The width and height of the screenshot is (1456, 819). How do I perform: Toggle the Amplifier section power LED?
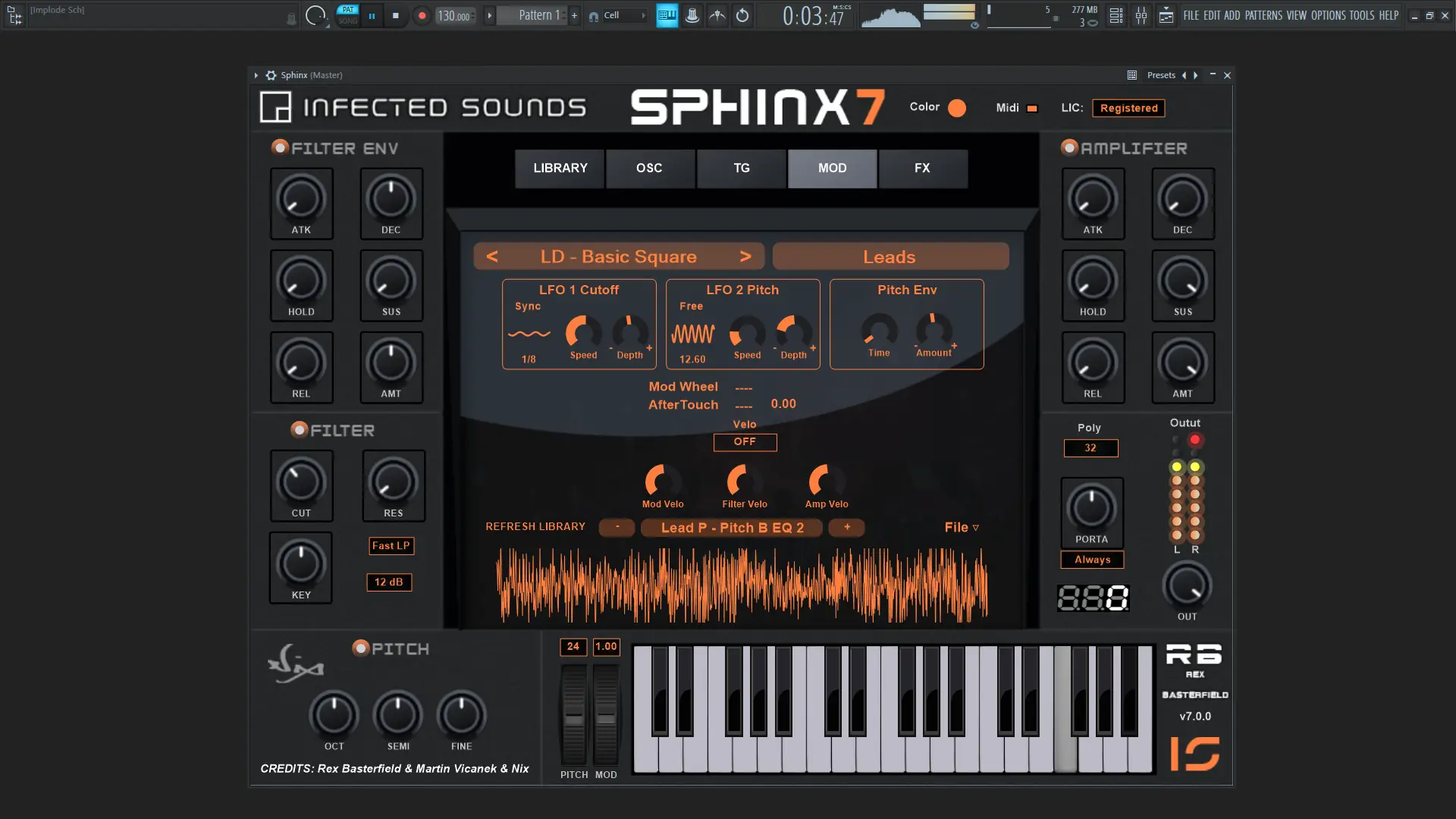(1069, 147)
